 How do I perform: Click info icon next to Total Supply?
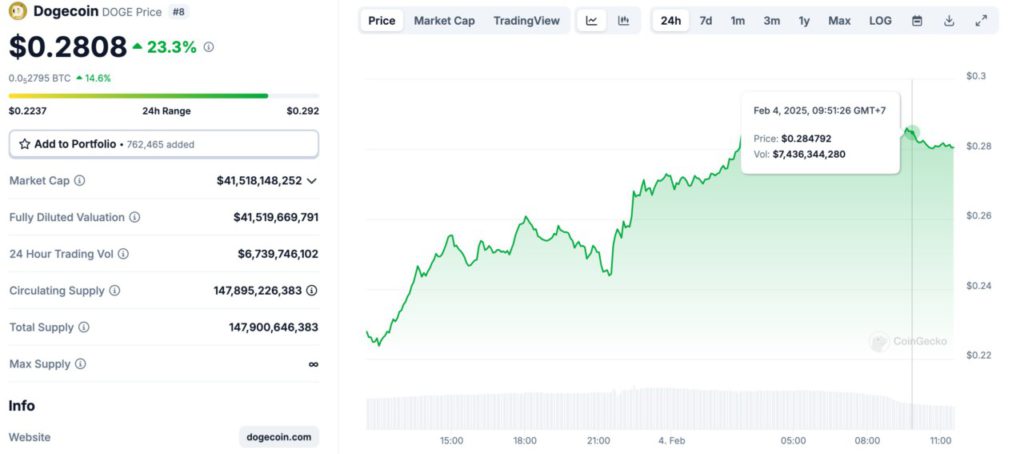84,327
